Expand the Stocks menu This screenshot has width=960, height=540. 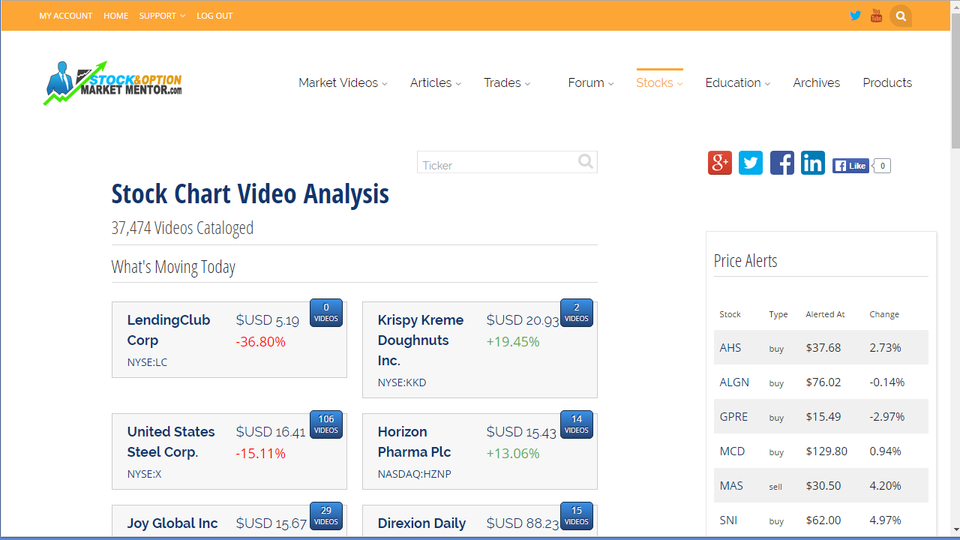pyautogui.click(x=659, y=83)
